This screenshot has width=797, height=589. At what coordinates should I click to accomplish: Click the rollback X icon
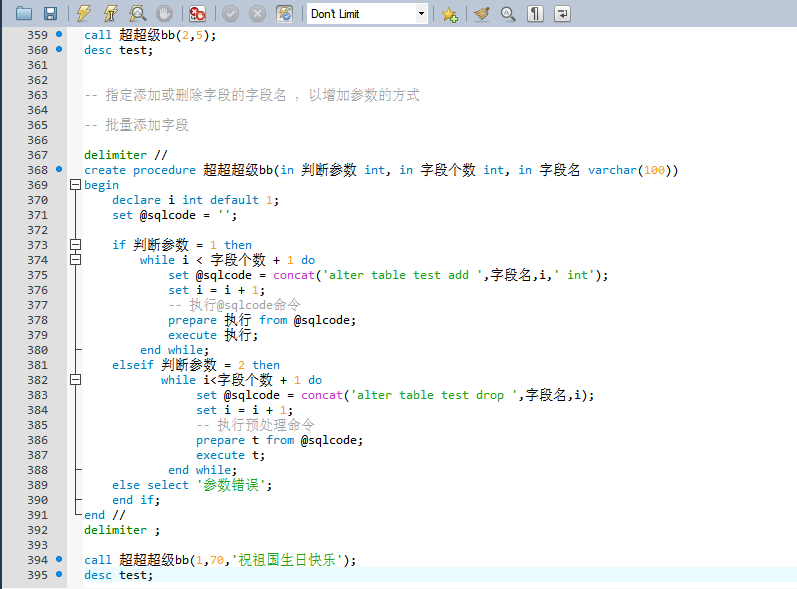coord(257,14)
